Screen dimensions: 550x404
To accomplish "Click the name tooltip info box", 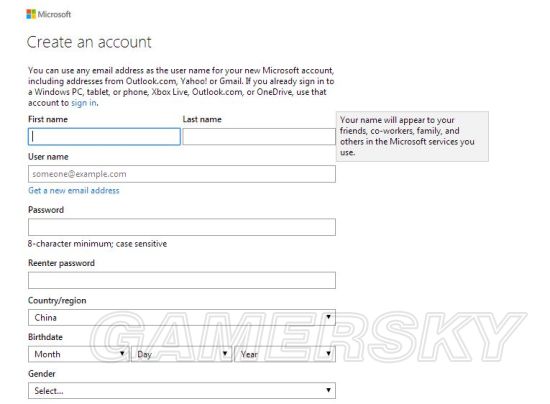I will (x=412, y=136).
